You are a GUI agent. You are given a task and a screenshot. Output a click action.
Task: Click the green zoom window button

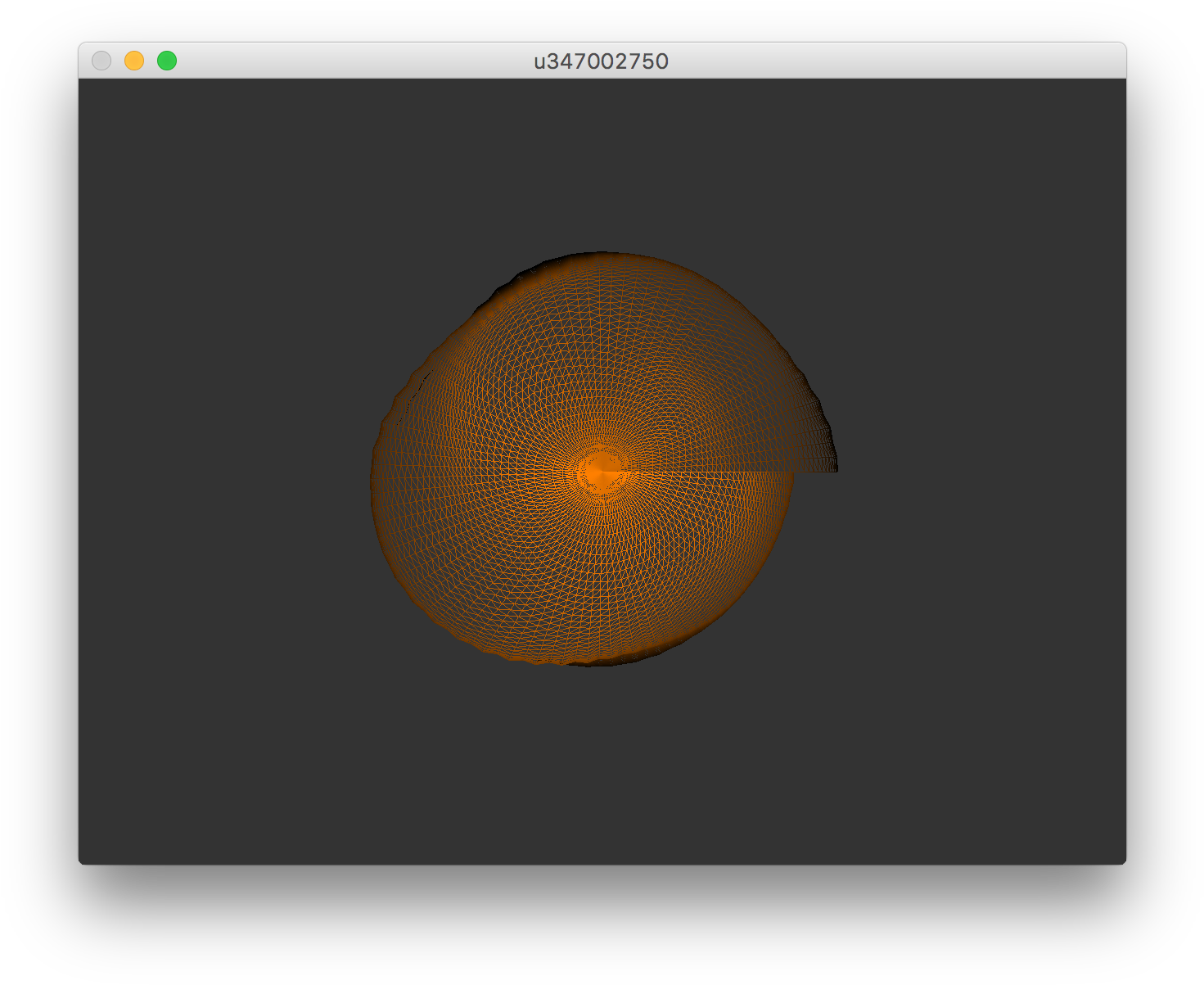[x=167, y=61]
